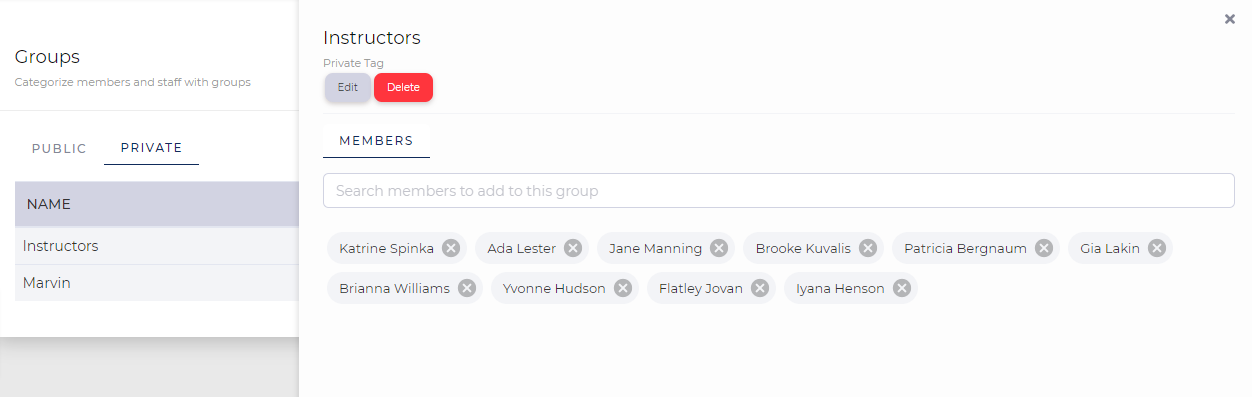Image resolution: width=1252 pixels, height=397 pixels.
Task: Delete the Instructors tag
Action: tap(403, 87)
